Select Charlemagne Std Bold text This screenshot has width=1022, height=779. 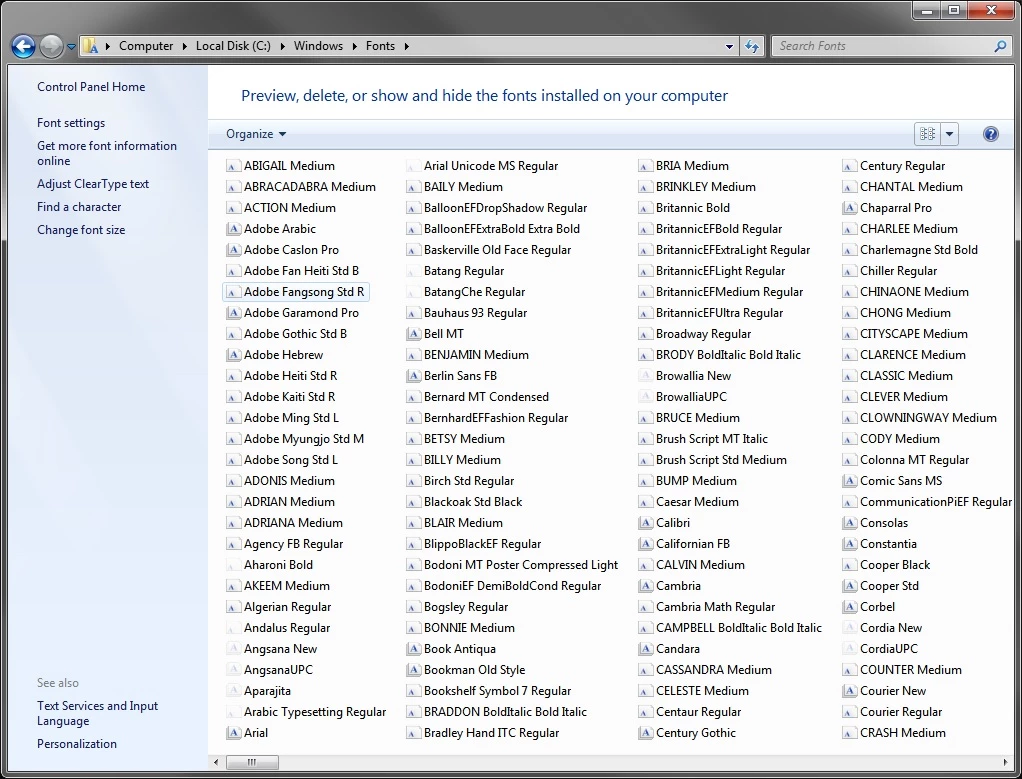pyautogui.click(x=919, y=250)
